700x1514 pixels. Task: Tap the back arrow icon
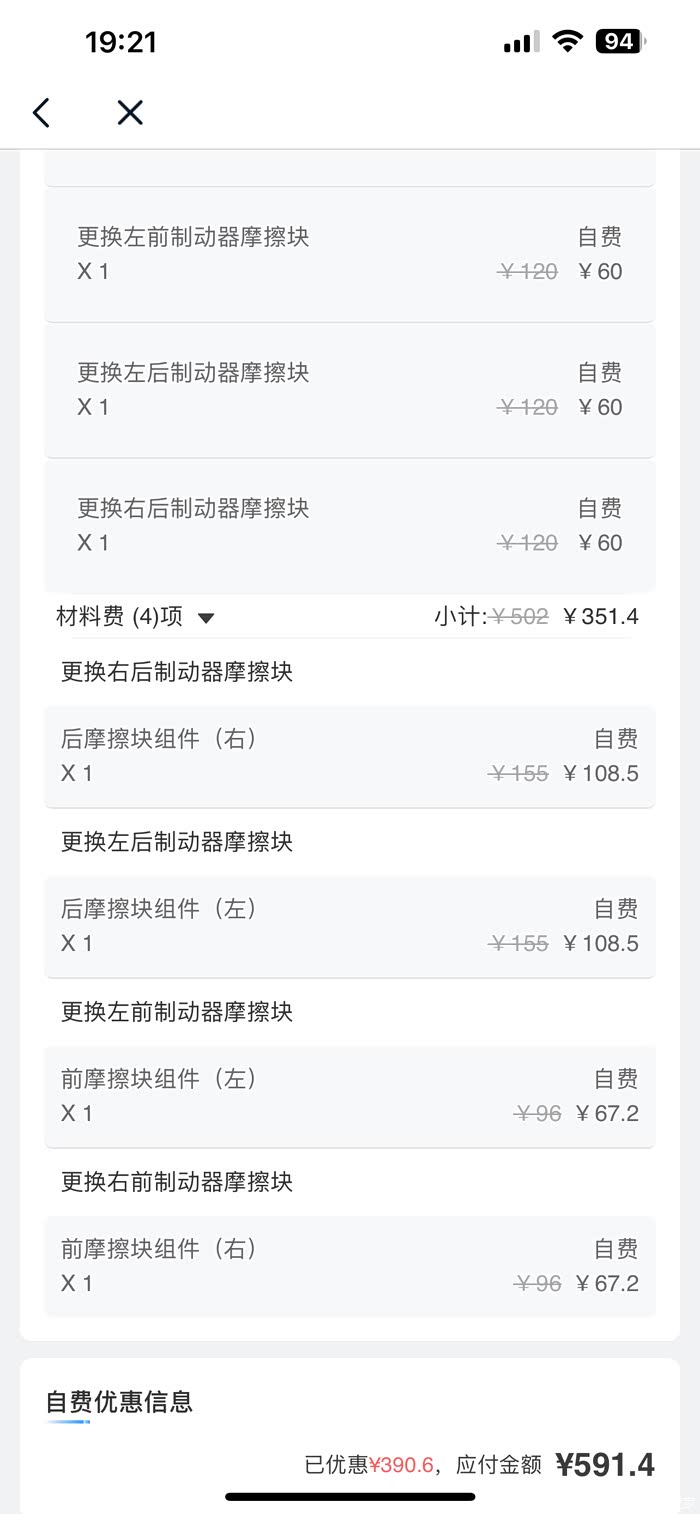point(41,113)
